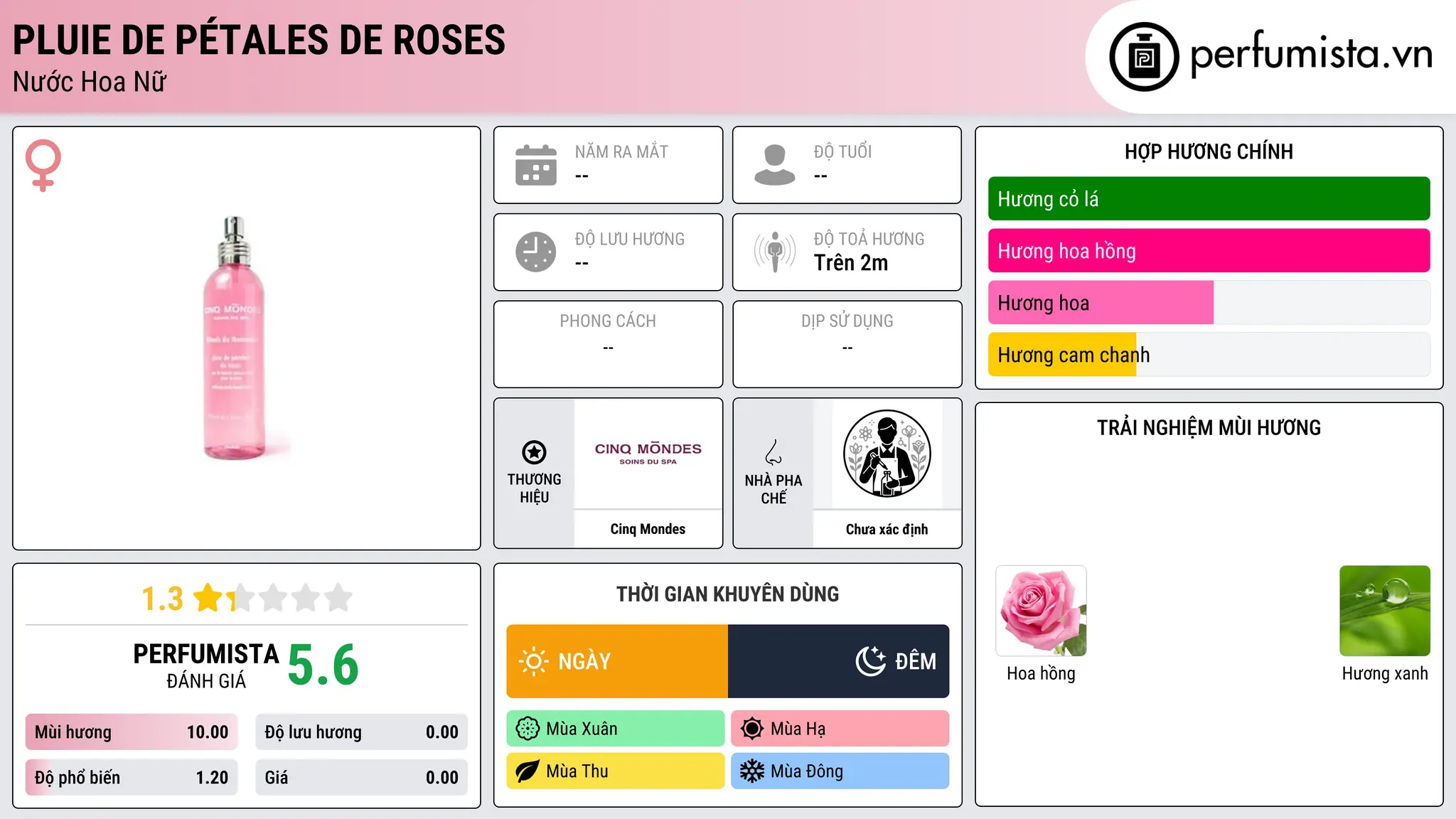The image size is (1456, 819).
Task: Click the Nhà pha chế label
Action: pos(773,489)
